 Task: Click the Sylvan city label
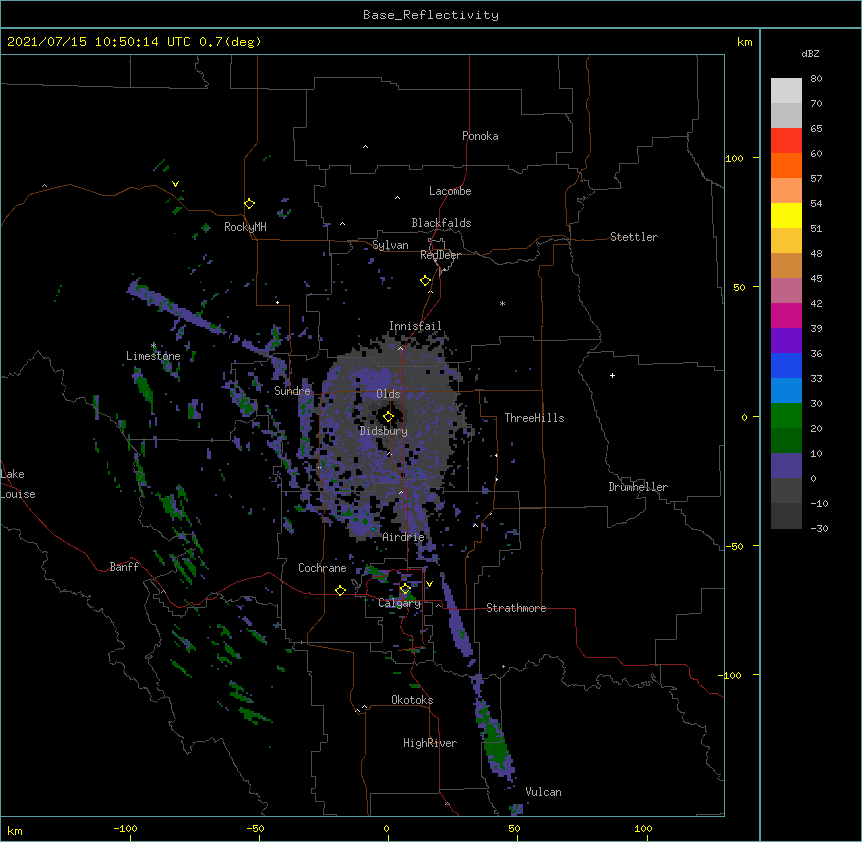390,245
